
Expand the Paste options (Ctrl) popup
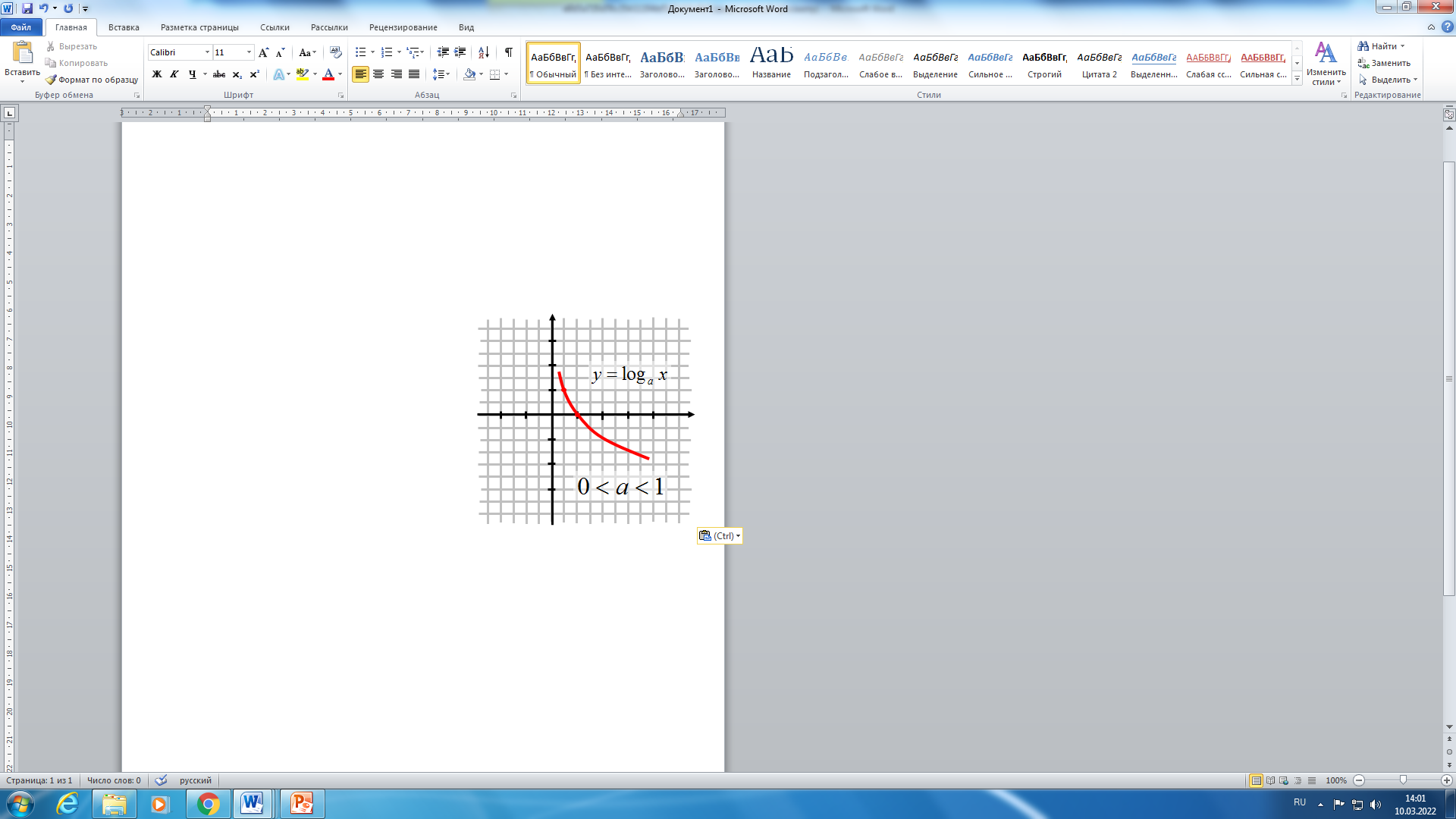720,536
